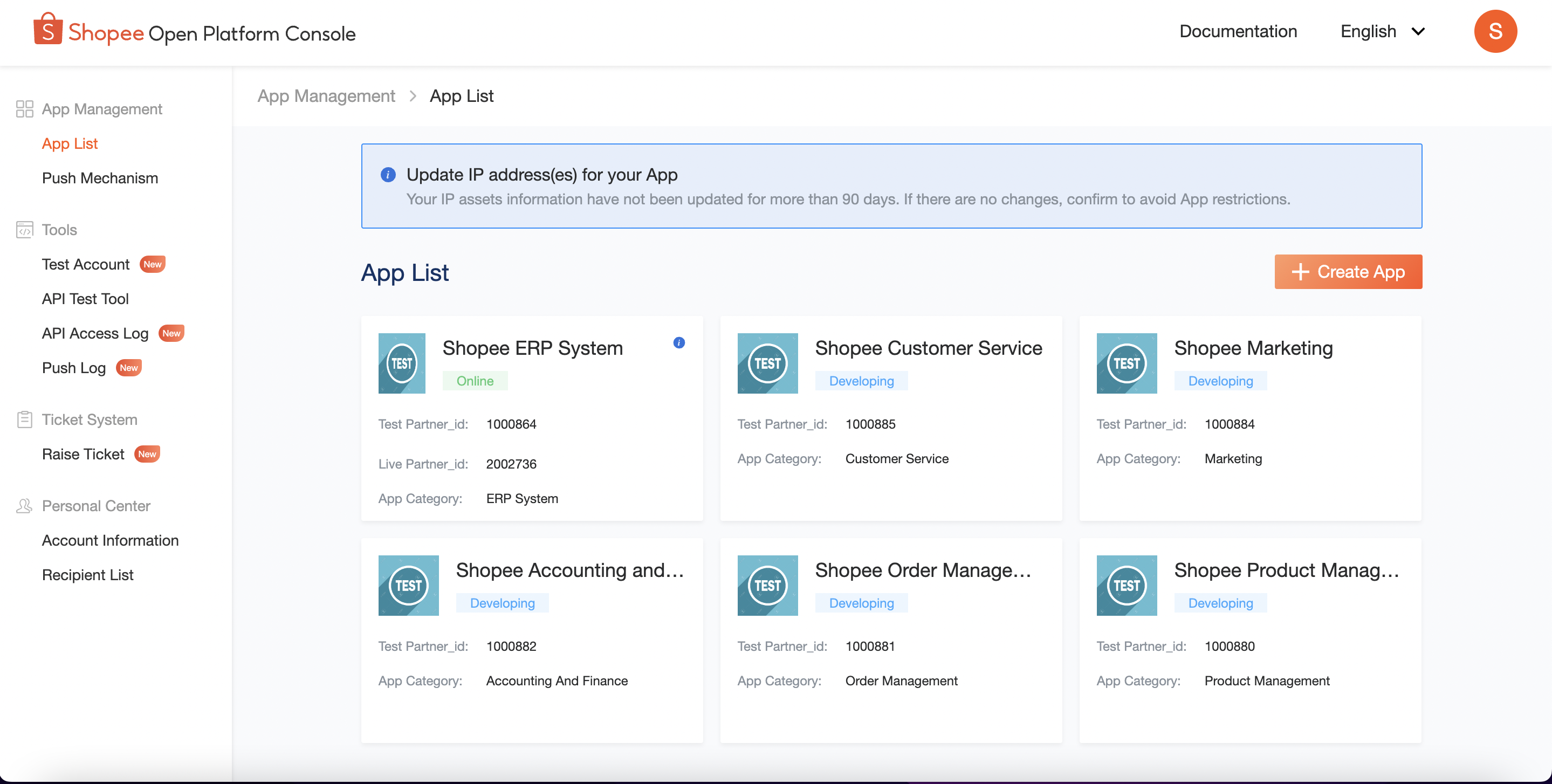Click the Tools code-window icon in sidebar

25,230
